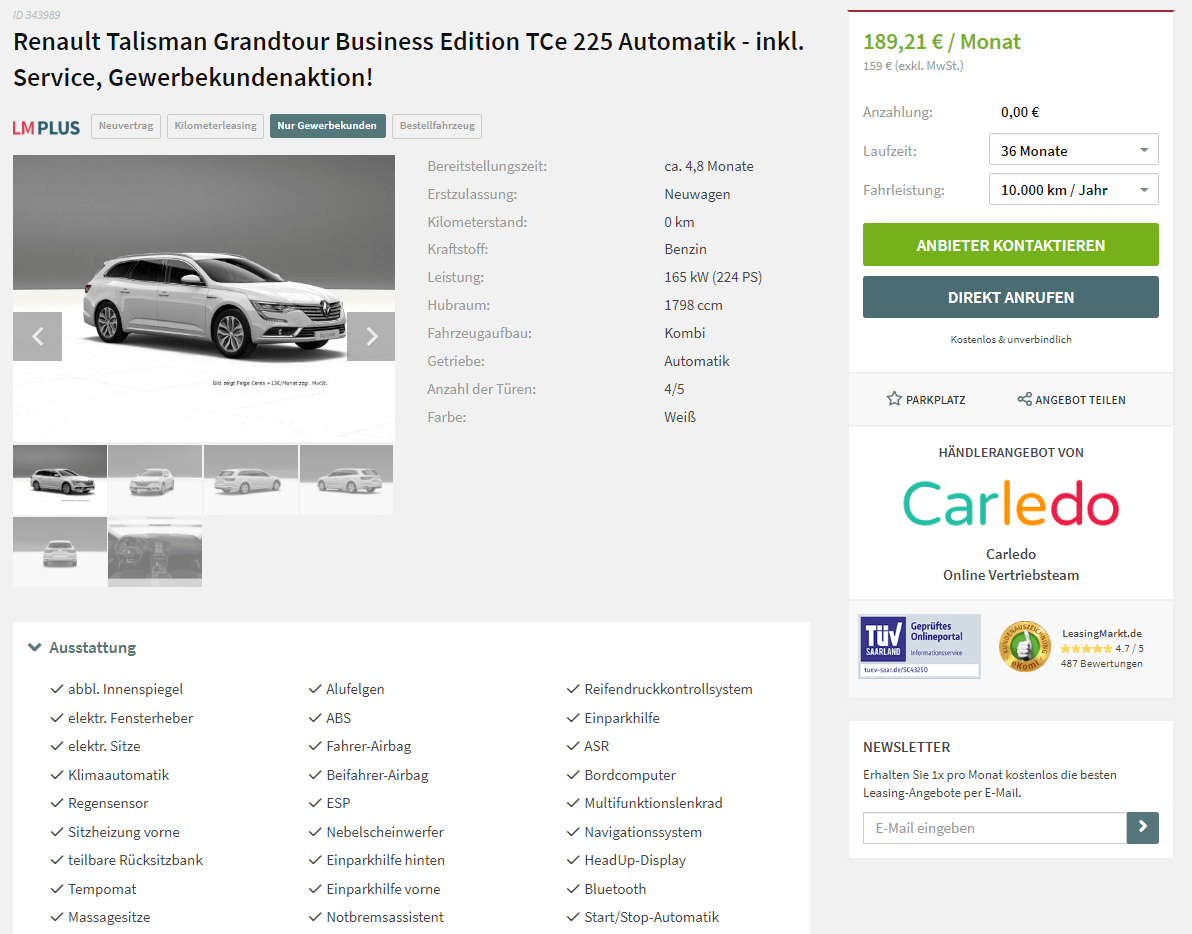The image size is (1192, 934).
Task: Select the rear view thumbnail
Action: (59, 552)
